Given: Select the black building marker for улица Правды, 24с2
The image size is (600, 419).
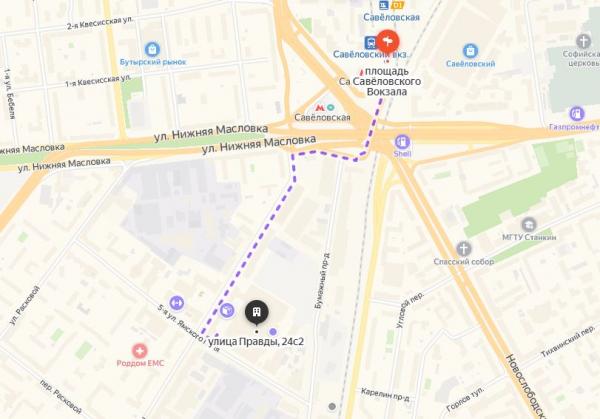Looking at the screenshot, I should pos(256,313).
